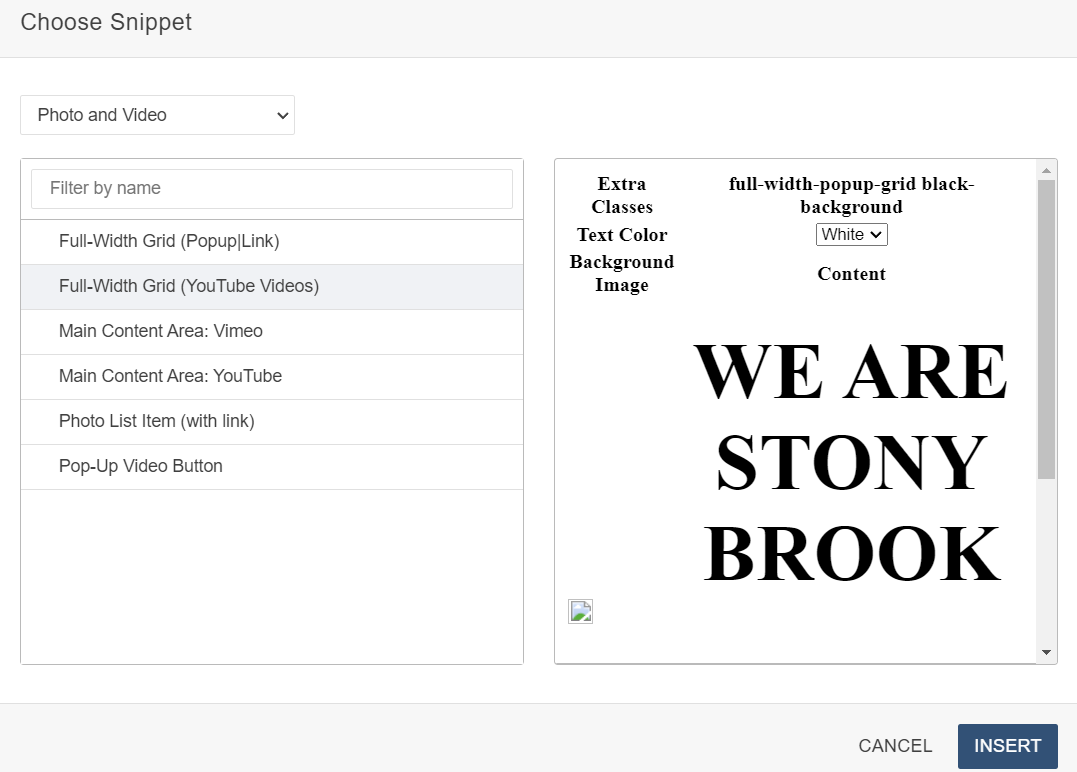Open the Photo and Video category dropdown
The image size is (1077, 772).
tap(157, 115)
